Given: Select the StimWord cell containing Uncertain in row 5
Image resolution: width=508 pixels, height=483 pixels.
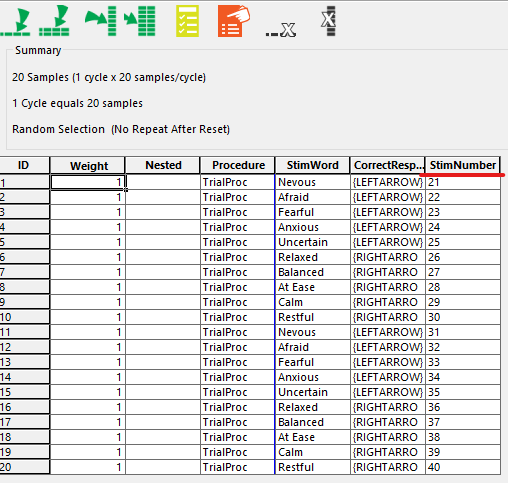Looking at the screenshot, I should click(x=312, y=242).
